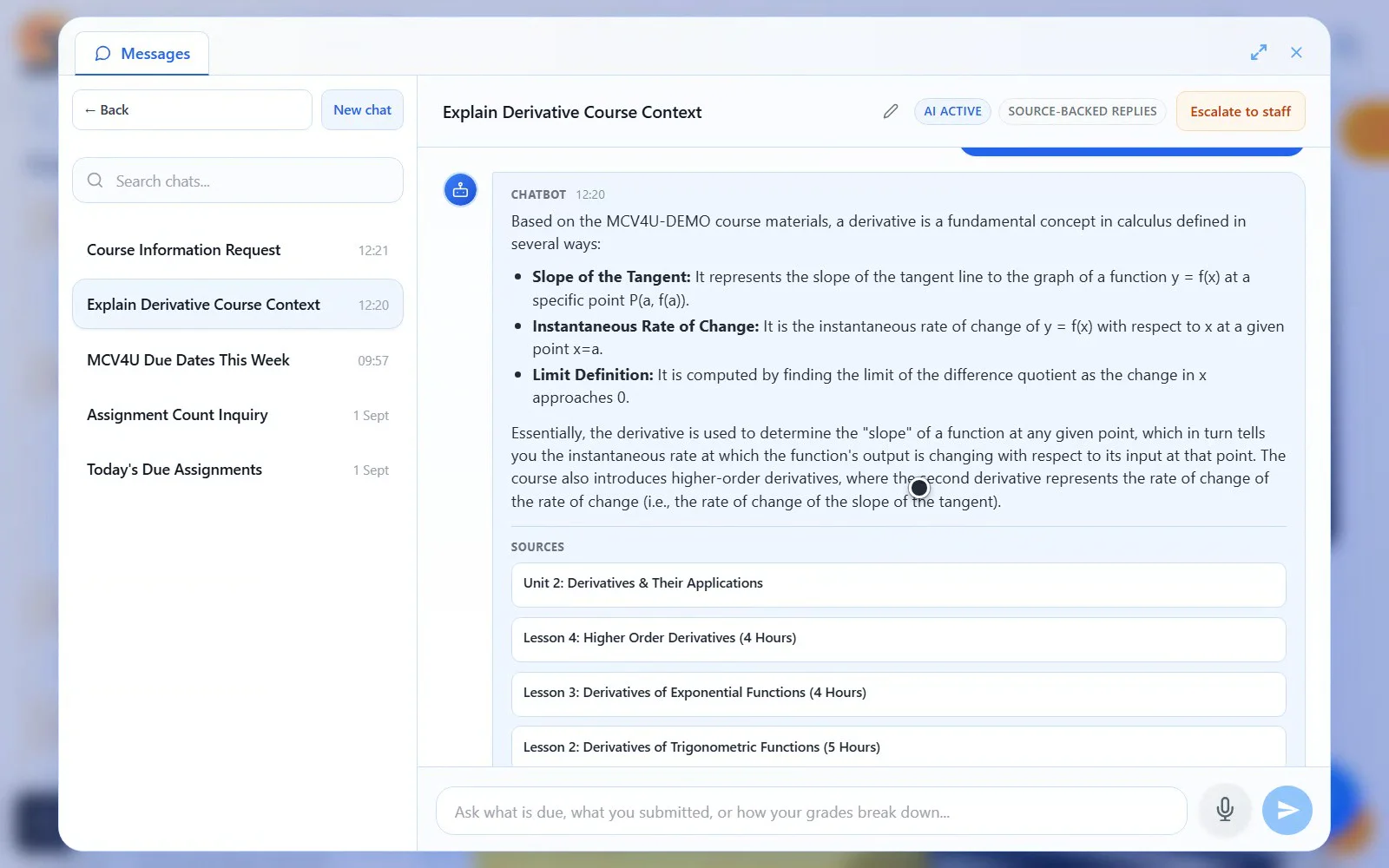Screen dimensions: 1389x868
Task: Click the pencil edit chat title icon
Action: [891, 111]
